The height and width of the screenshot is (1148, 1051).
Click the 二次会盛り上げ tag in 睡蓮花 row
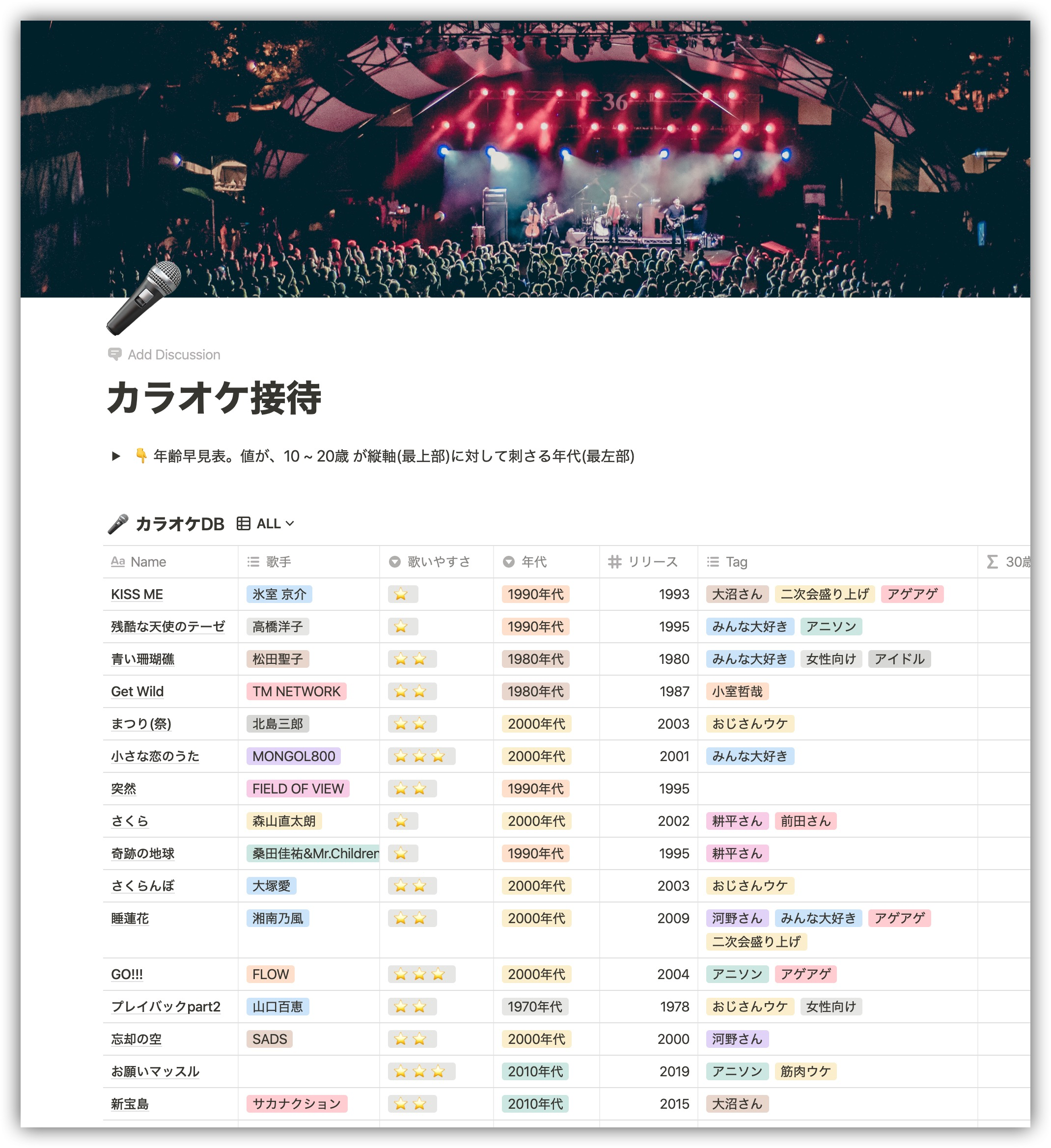[756, 942]
